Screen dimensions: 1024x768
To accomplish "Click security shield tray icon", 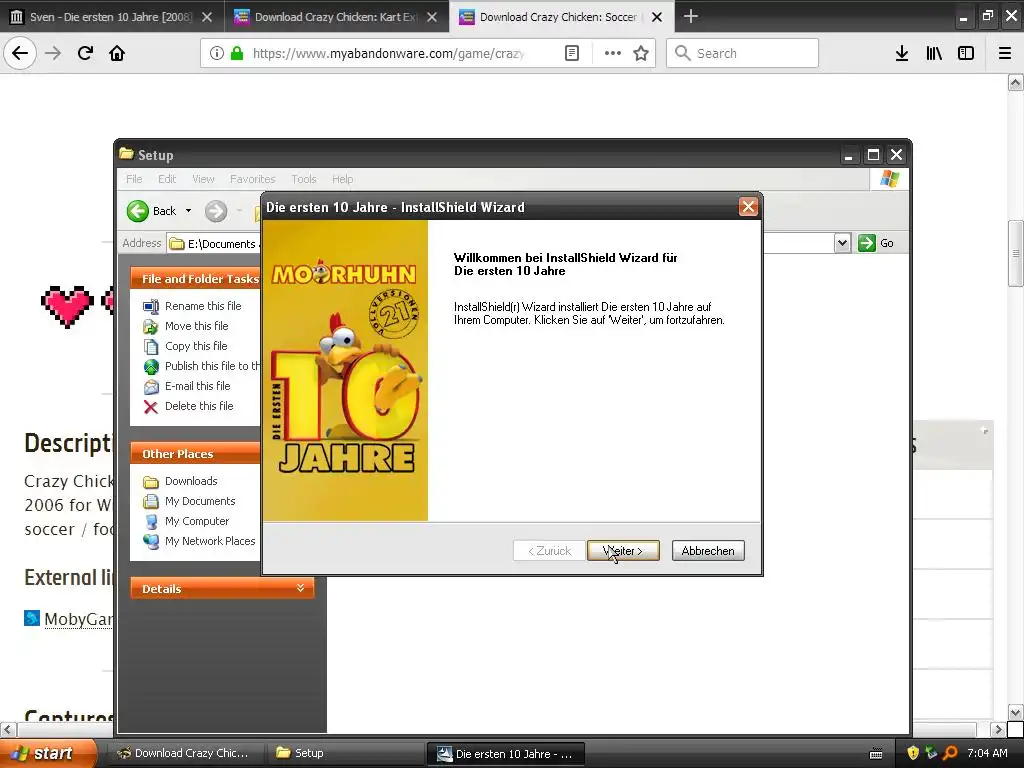I will 913,753.
